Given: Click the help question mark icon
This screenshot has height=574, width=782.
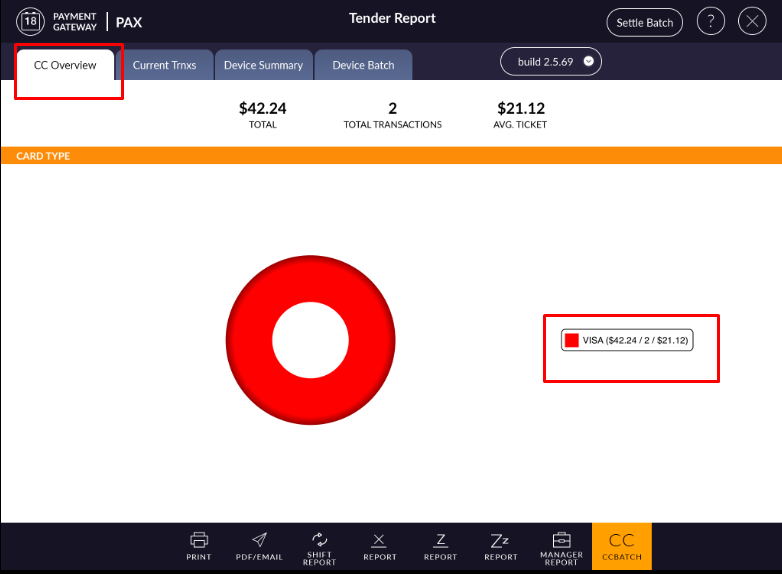Looking at the screenshot, I should click(x=710, y=22).
